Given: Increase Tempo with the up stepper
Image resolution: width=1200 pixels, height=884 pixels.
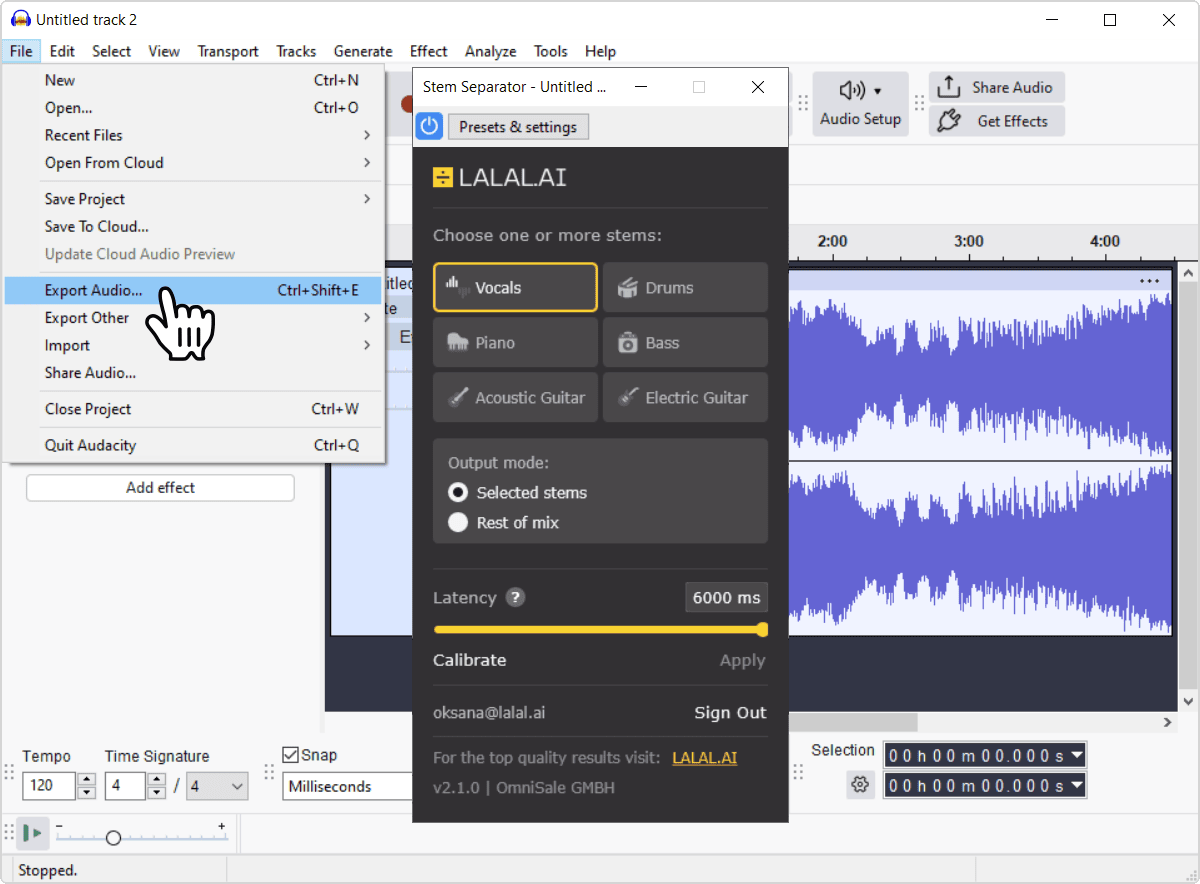Looking at the screenshot, I should pyautogui.click(x=86, y=780).
